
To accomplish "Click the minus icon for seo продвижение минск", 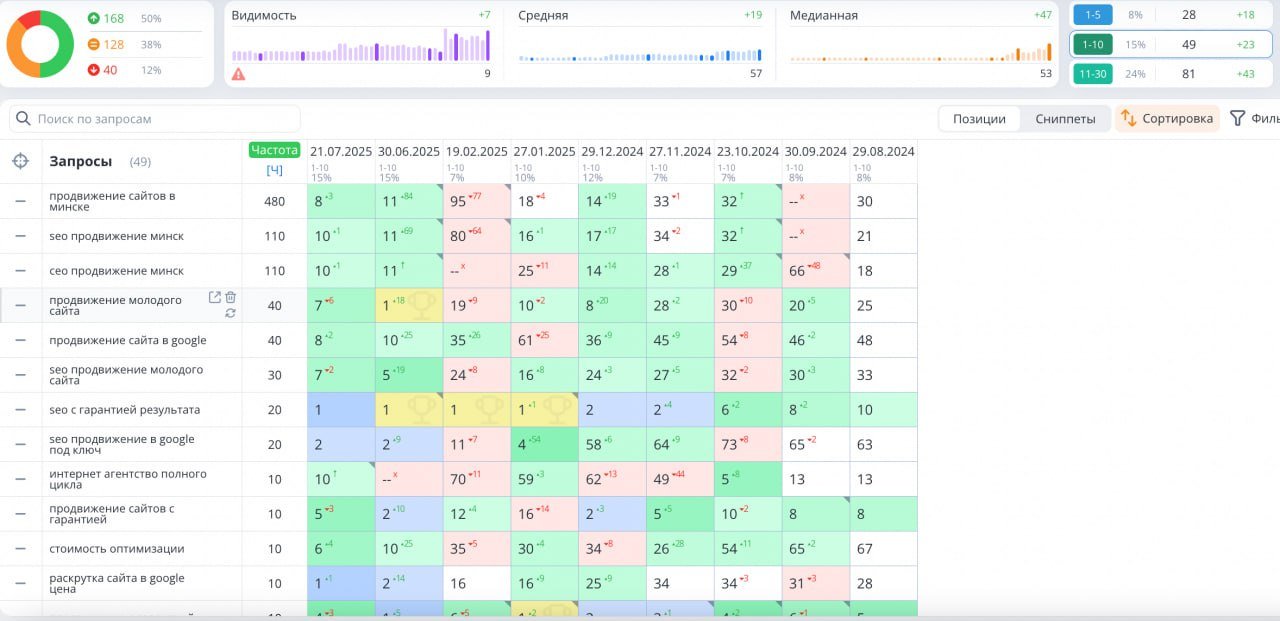I will coord(20,236).
